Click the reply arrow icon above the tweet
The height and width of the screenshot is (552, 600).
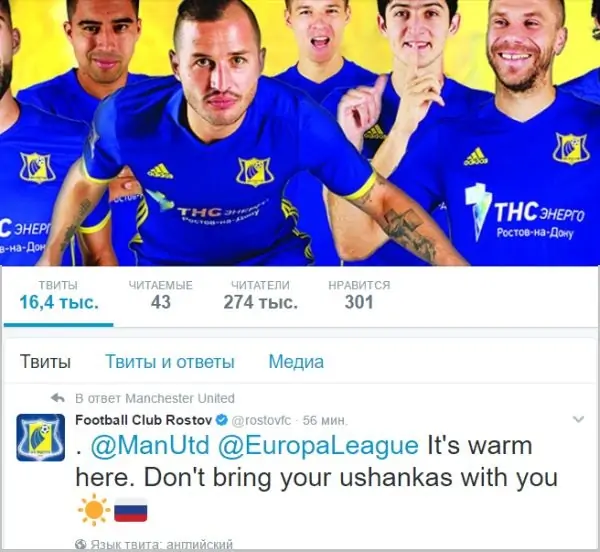click(x=58, y=398)
